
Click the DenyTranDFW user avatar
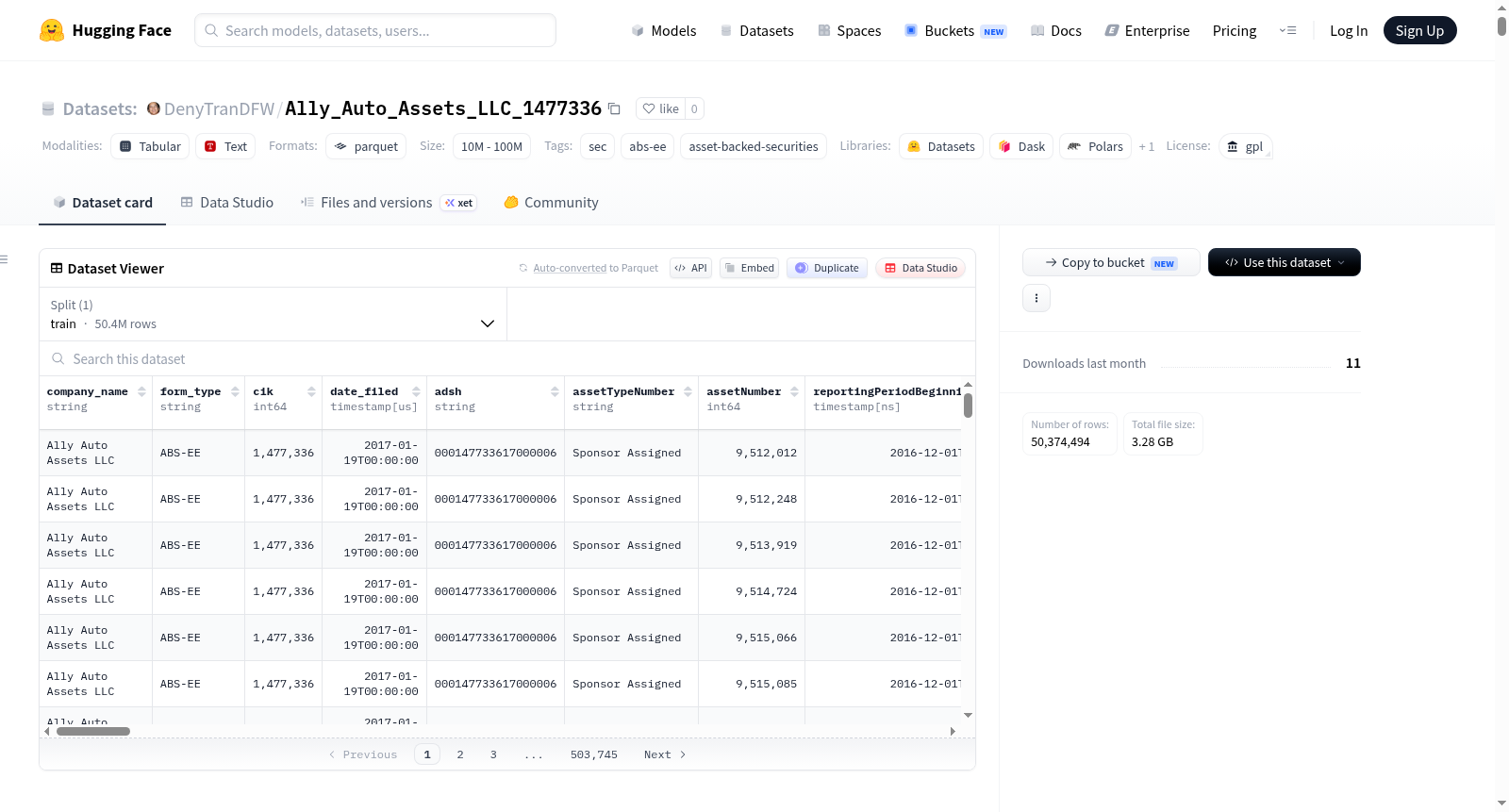(154, 108)
